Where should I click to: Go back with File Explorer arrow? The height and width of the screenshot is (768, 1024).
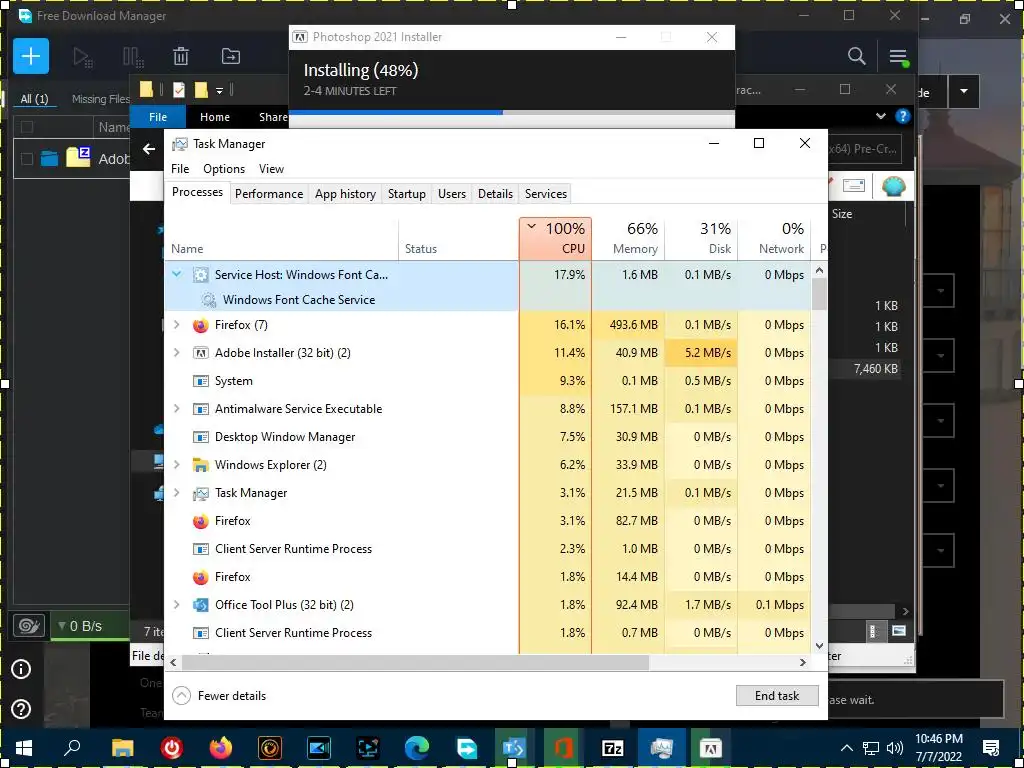[x=149, y=149]
